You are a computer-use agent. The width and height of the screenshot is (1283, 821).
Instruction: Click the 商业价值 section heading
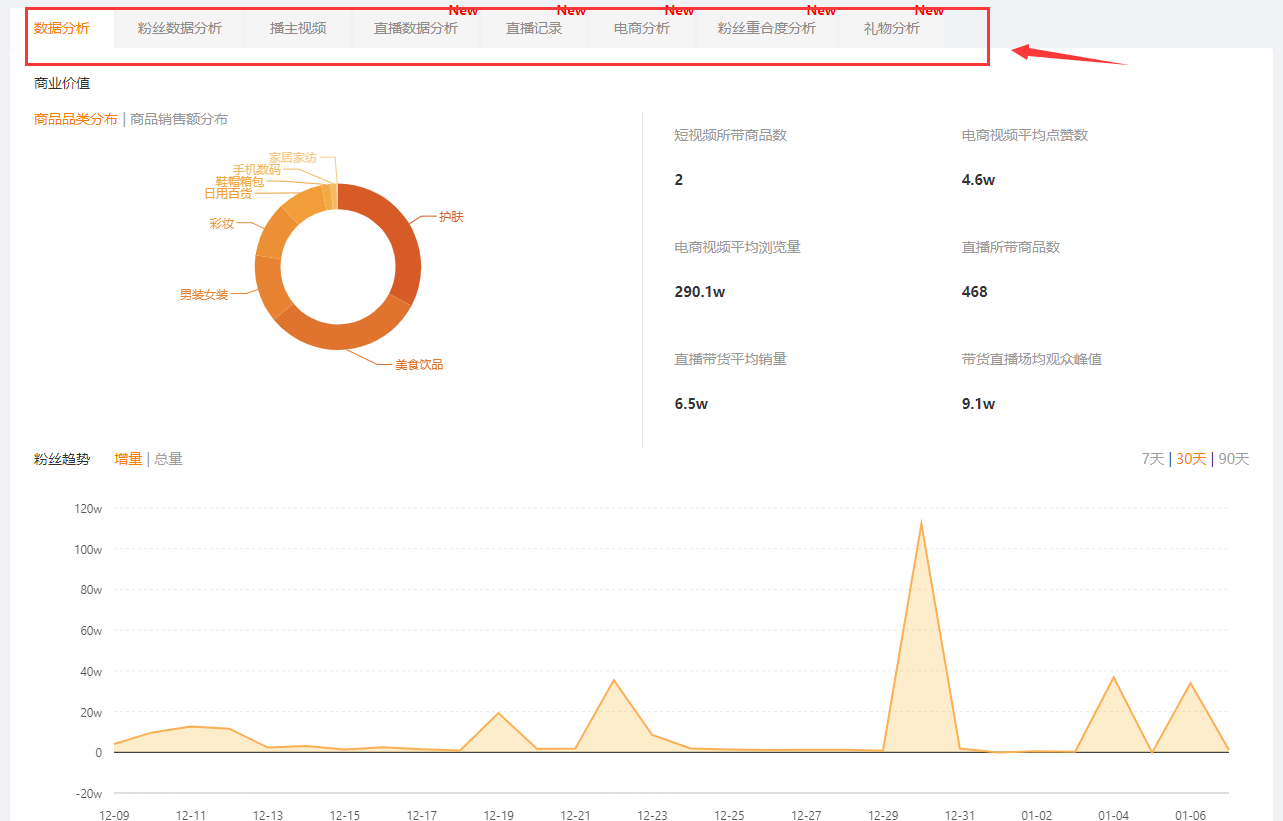(62, 83)
